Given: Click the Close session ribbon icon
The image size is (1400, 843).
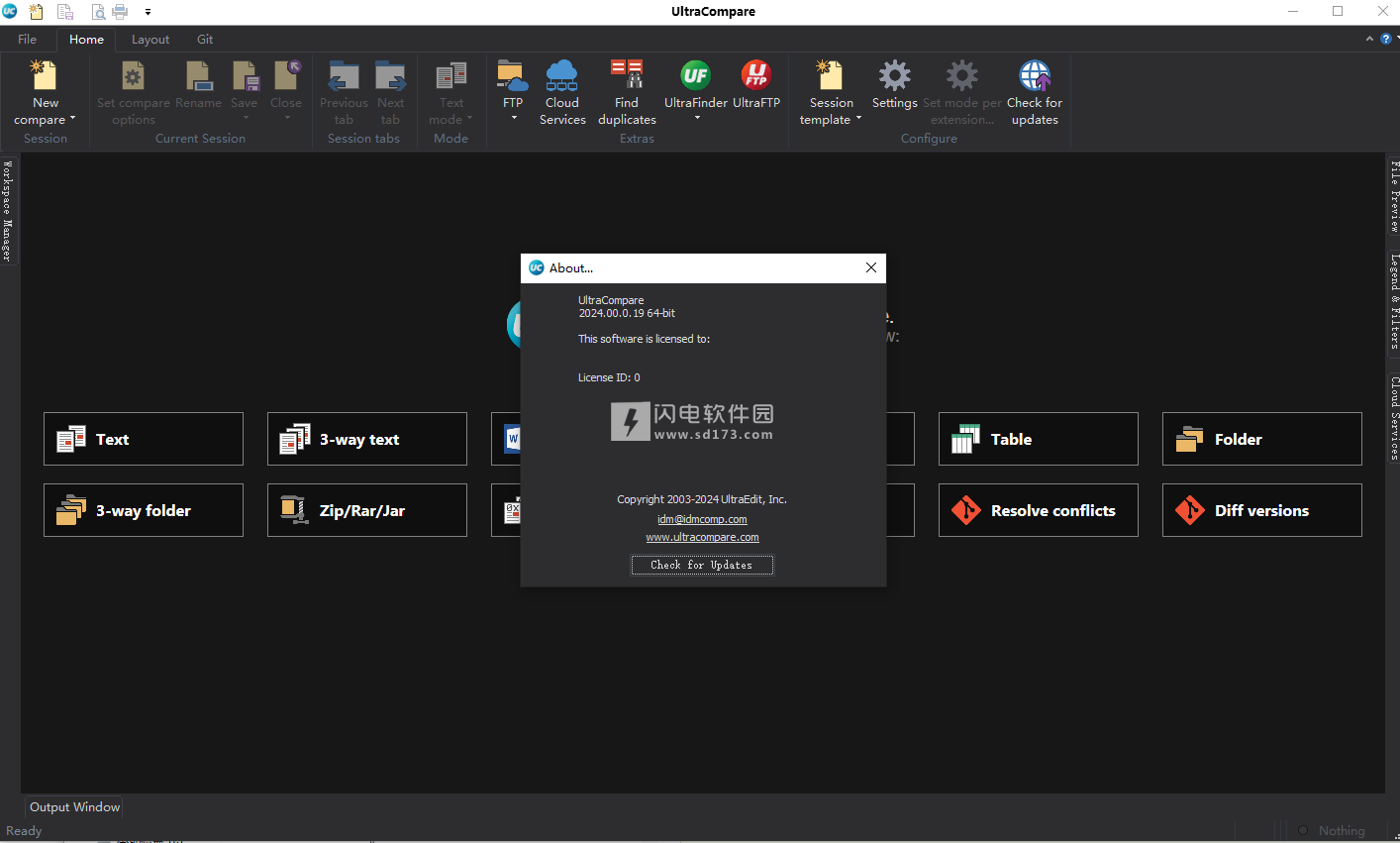Looking at the screenshot, I should (286, 75).
